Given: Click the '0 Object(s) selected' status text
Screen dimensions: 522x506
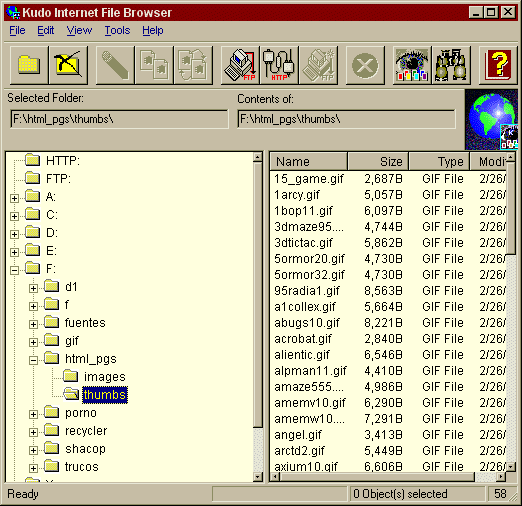Looking at the screenshot, I should click(x=400, y=494).
